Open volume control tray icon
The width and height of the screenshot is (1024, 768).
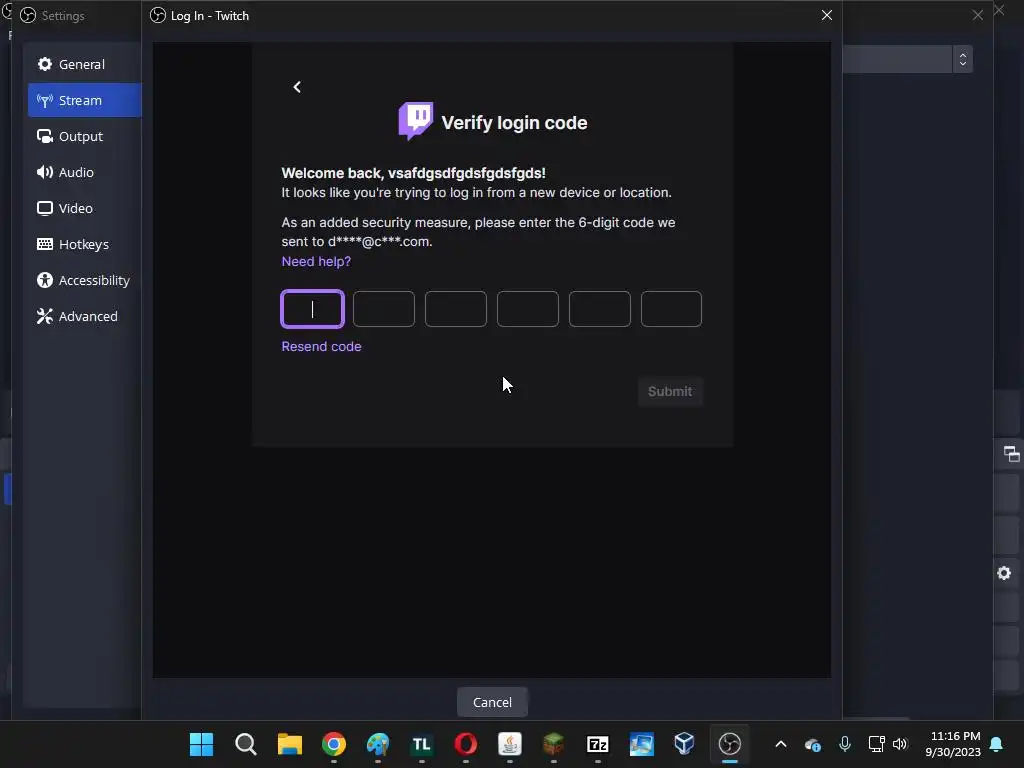(901, 744)
